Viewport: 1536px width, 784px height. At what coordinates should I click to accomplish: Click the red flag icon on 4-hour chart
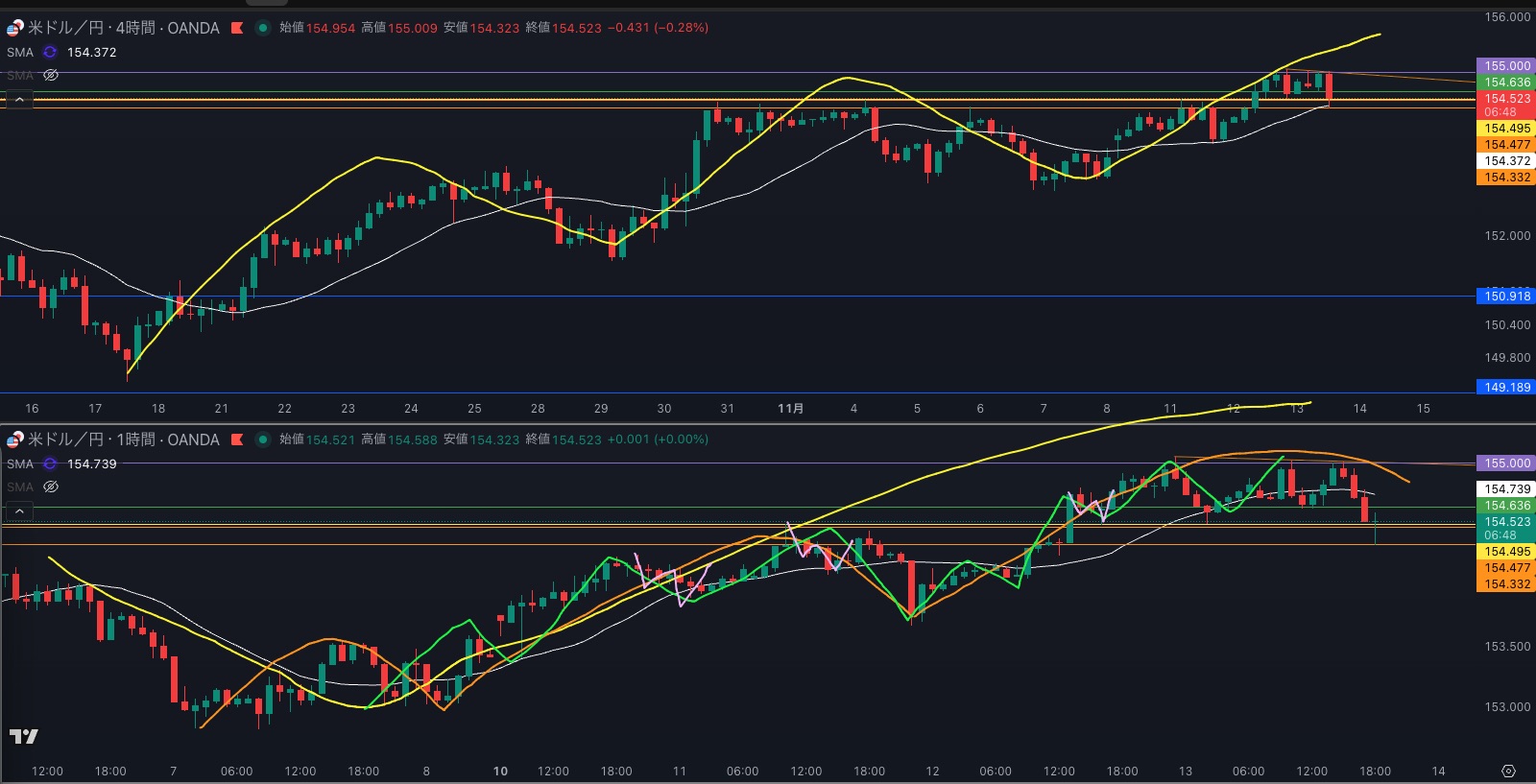237,28
